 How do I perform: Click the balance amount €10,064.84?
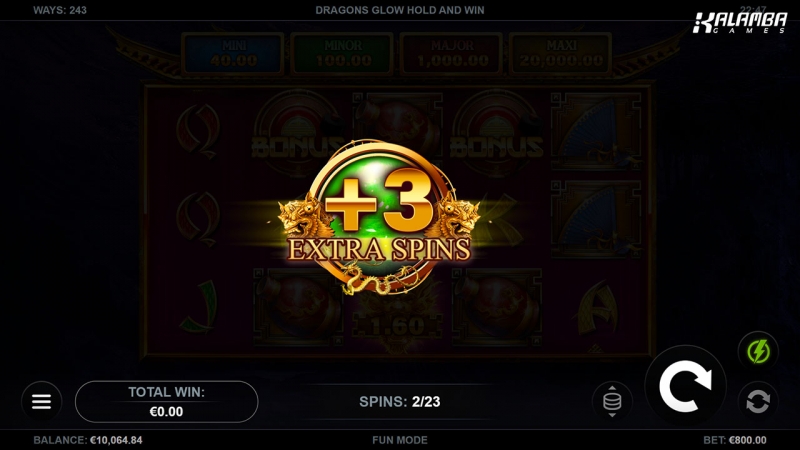116,440
